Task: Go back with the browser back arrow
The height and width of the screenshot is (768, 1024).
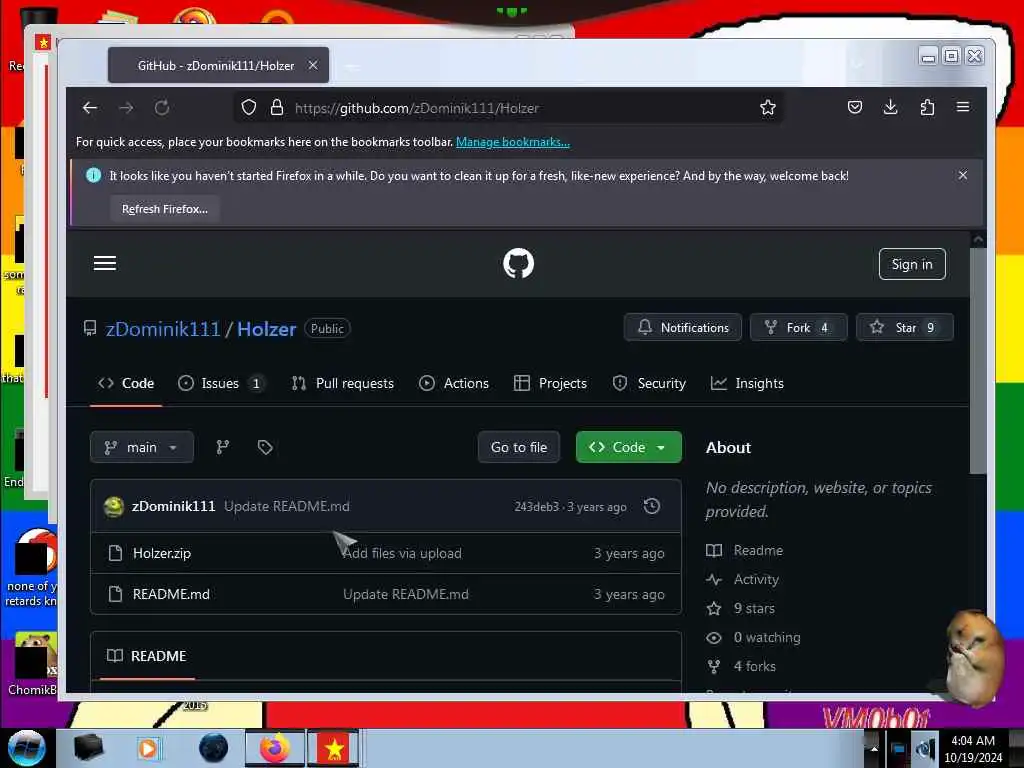Action: tap(90, 108)
